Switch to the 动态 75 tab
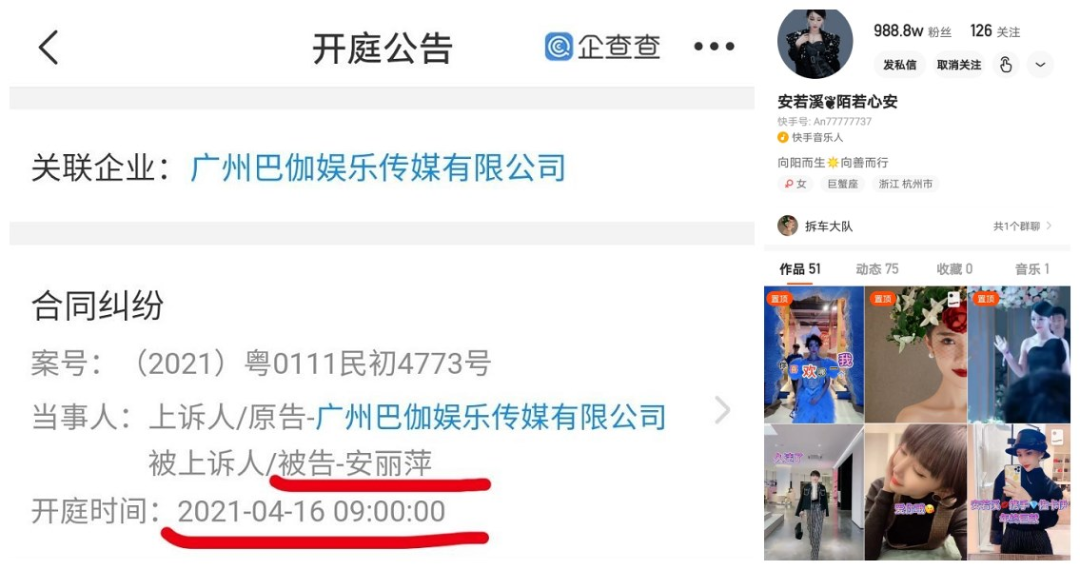The image size is (1080, 570). pyautogui.click(x=877, y=269)
